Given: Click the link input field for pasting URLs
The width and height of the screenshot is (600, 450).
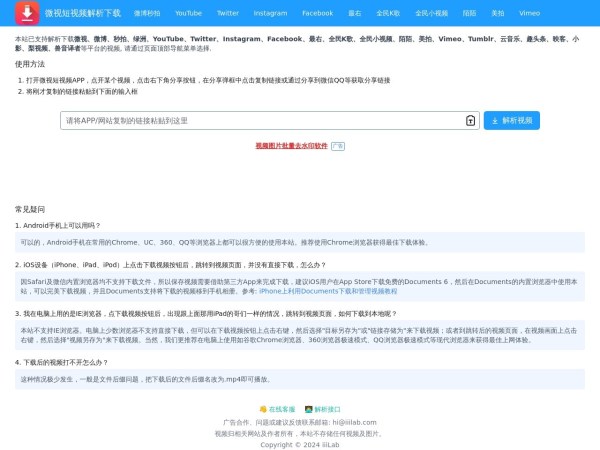Looking at the screenshot, I should [x=260, y=120].
